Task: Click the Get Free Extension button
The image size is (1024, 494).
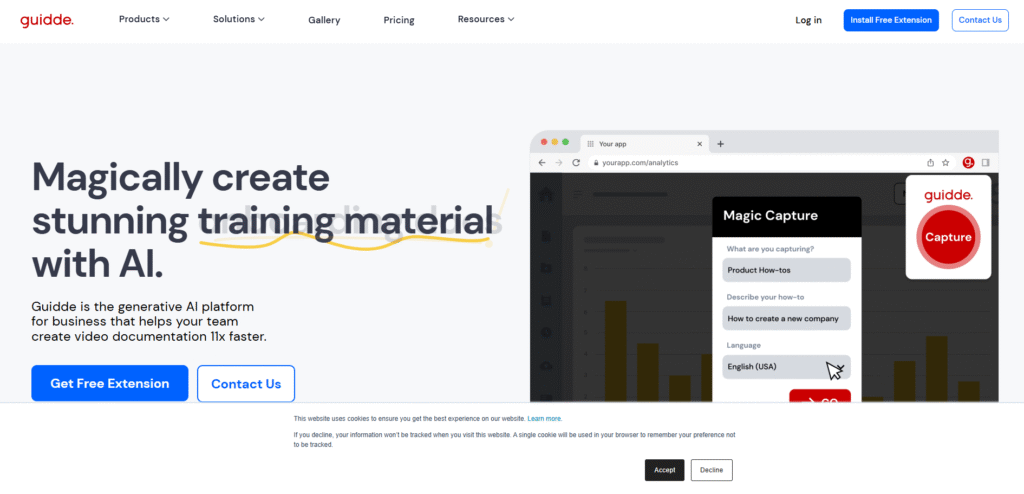Action: pyautogui.click(x=110, y=383)
